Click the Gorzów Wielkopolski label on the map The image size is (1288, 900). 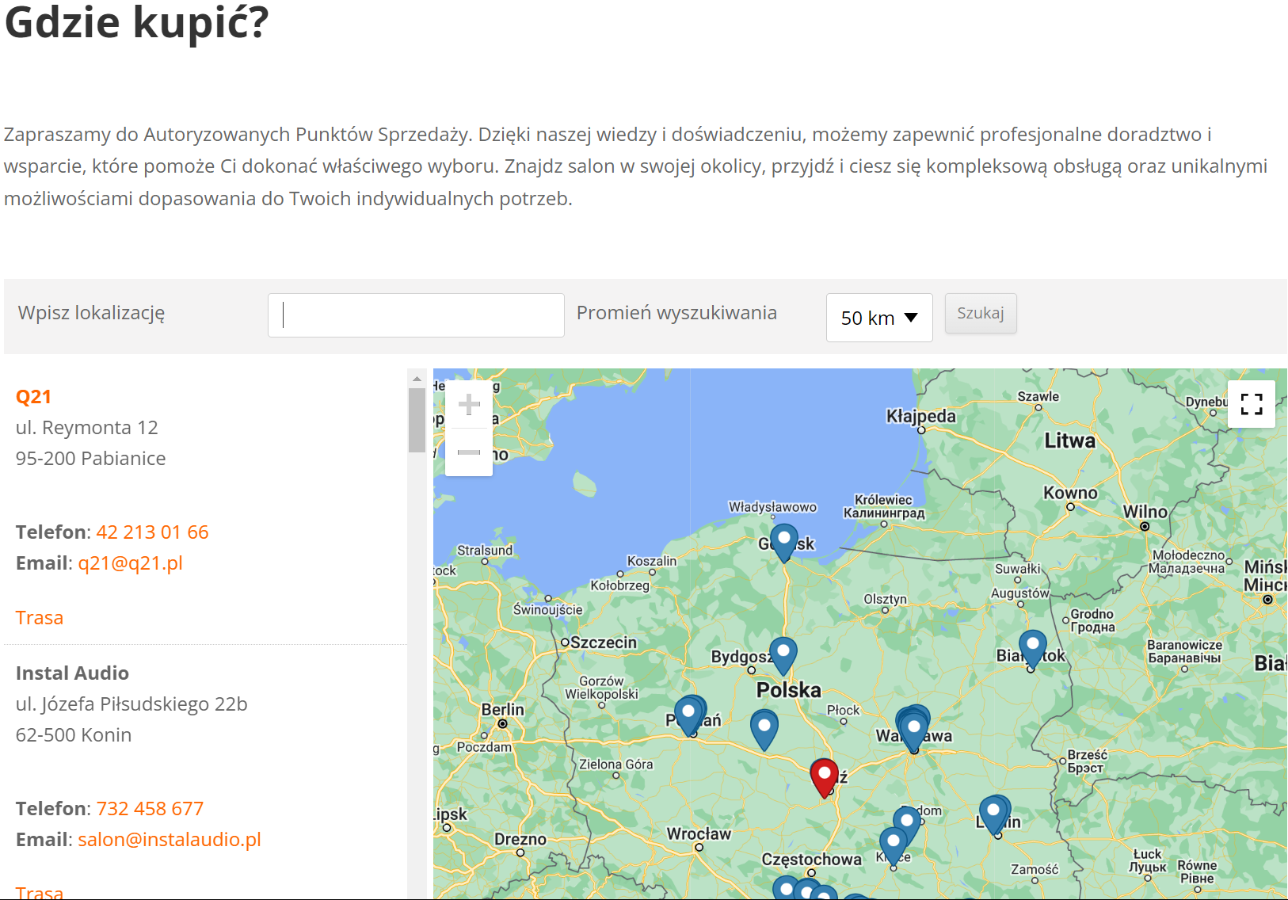click(x=602, y=687)
